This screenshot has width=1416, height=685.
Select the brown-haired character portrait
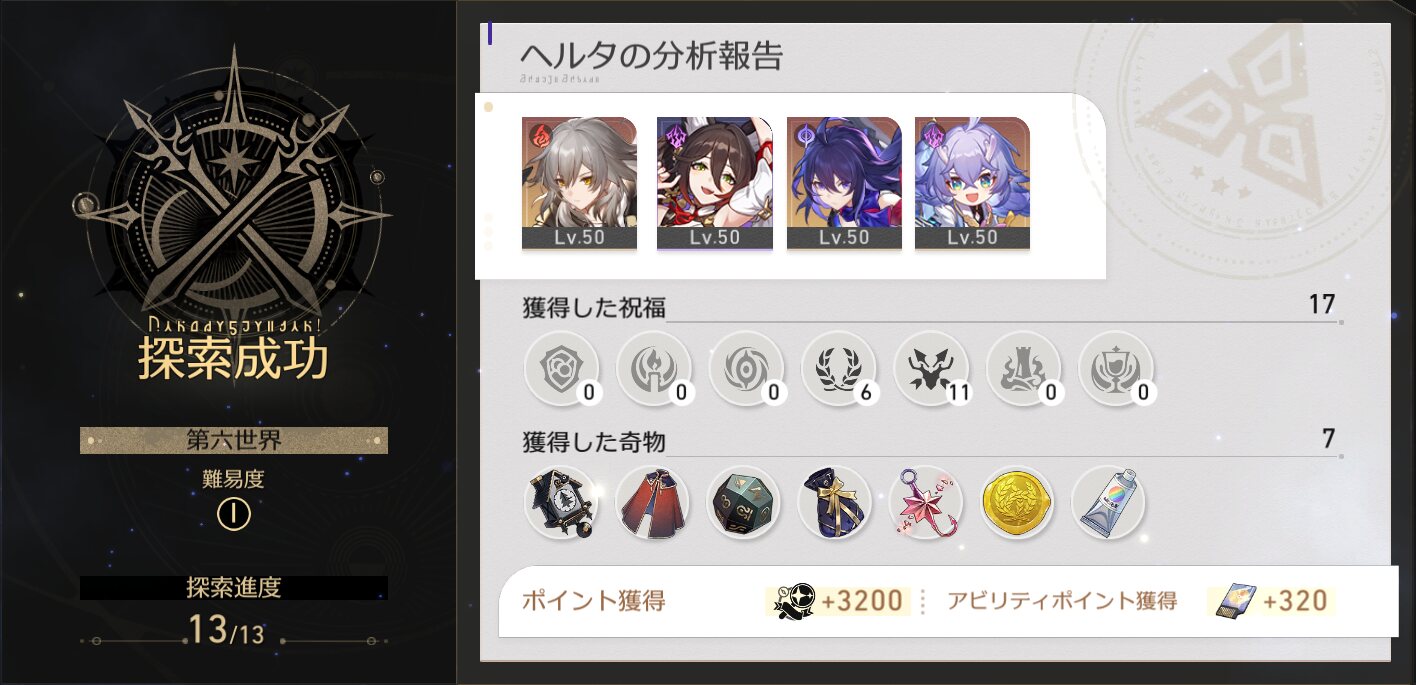pos(714,183)
